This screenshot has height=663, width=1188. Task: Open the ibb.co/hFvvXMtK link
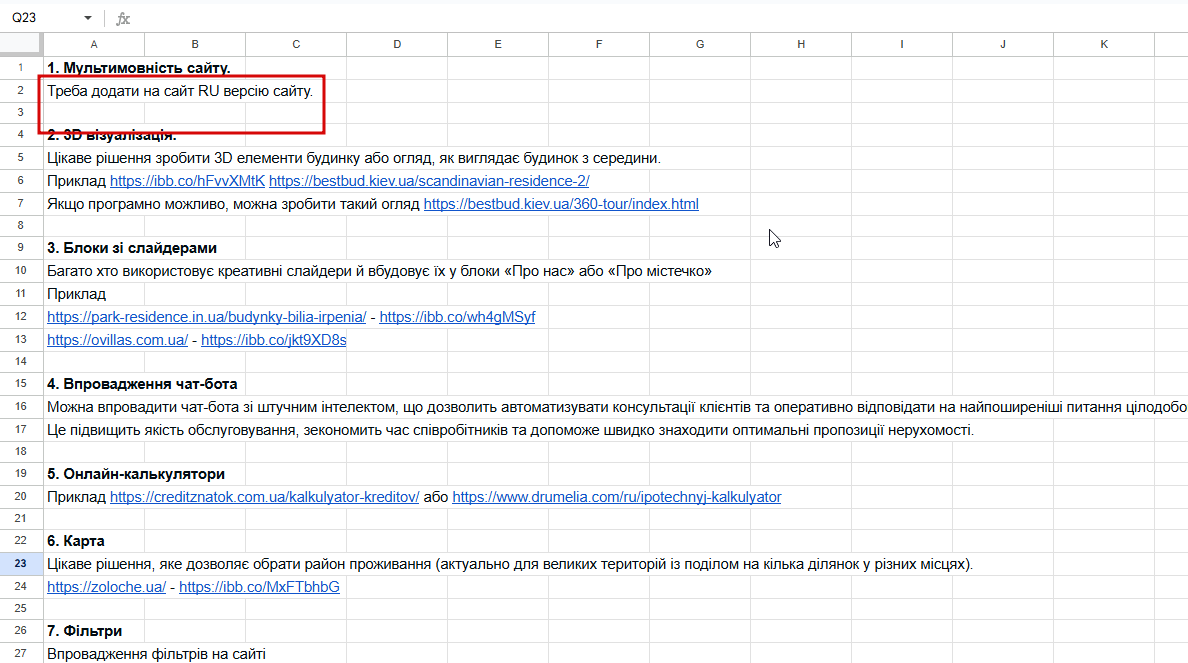coord(187,181)
